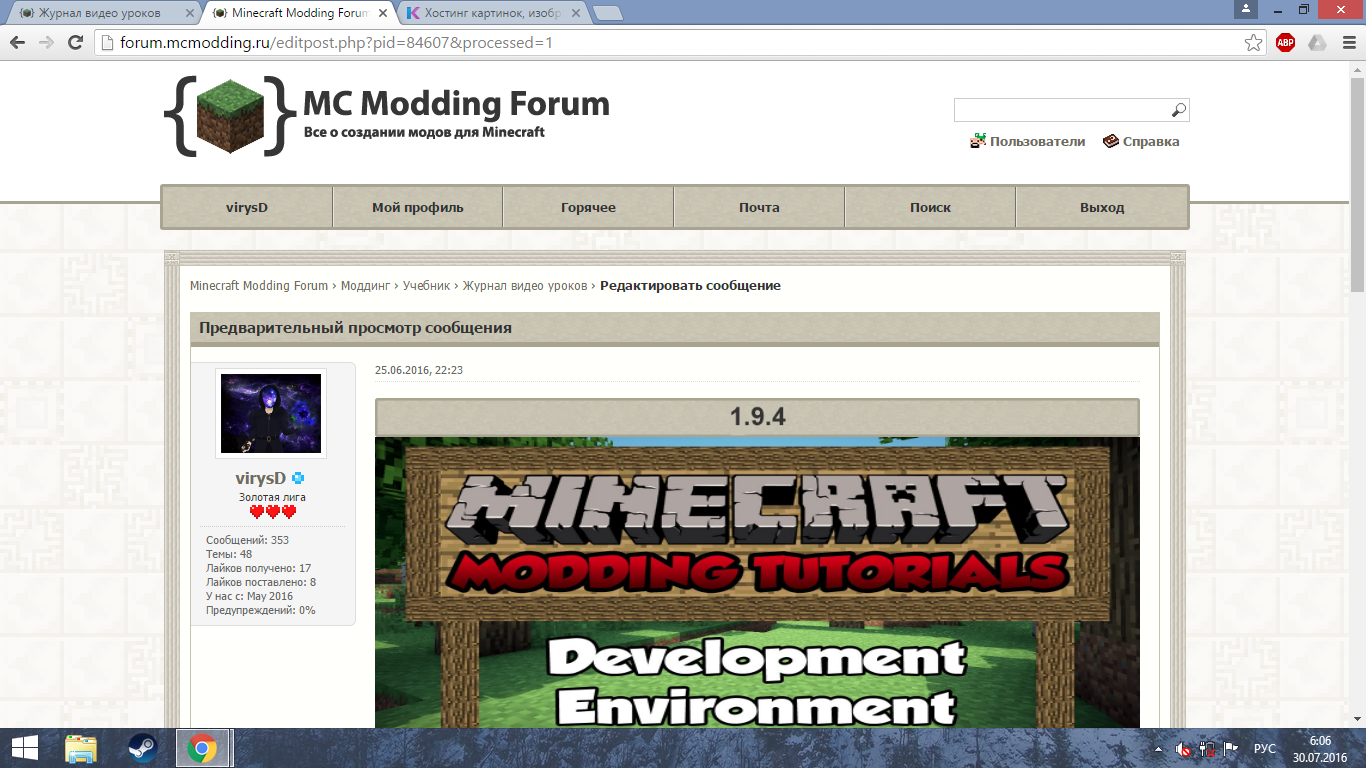Click the Предварительный просмотр сообщения heading
Viewport: 1366px width, 768px height.
[355, 328]
